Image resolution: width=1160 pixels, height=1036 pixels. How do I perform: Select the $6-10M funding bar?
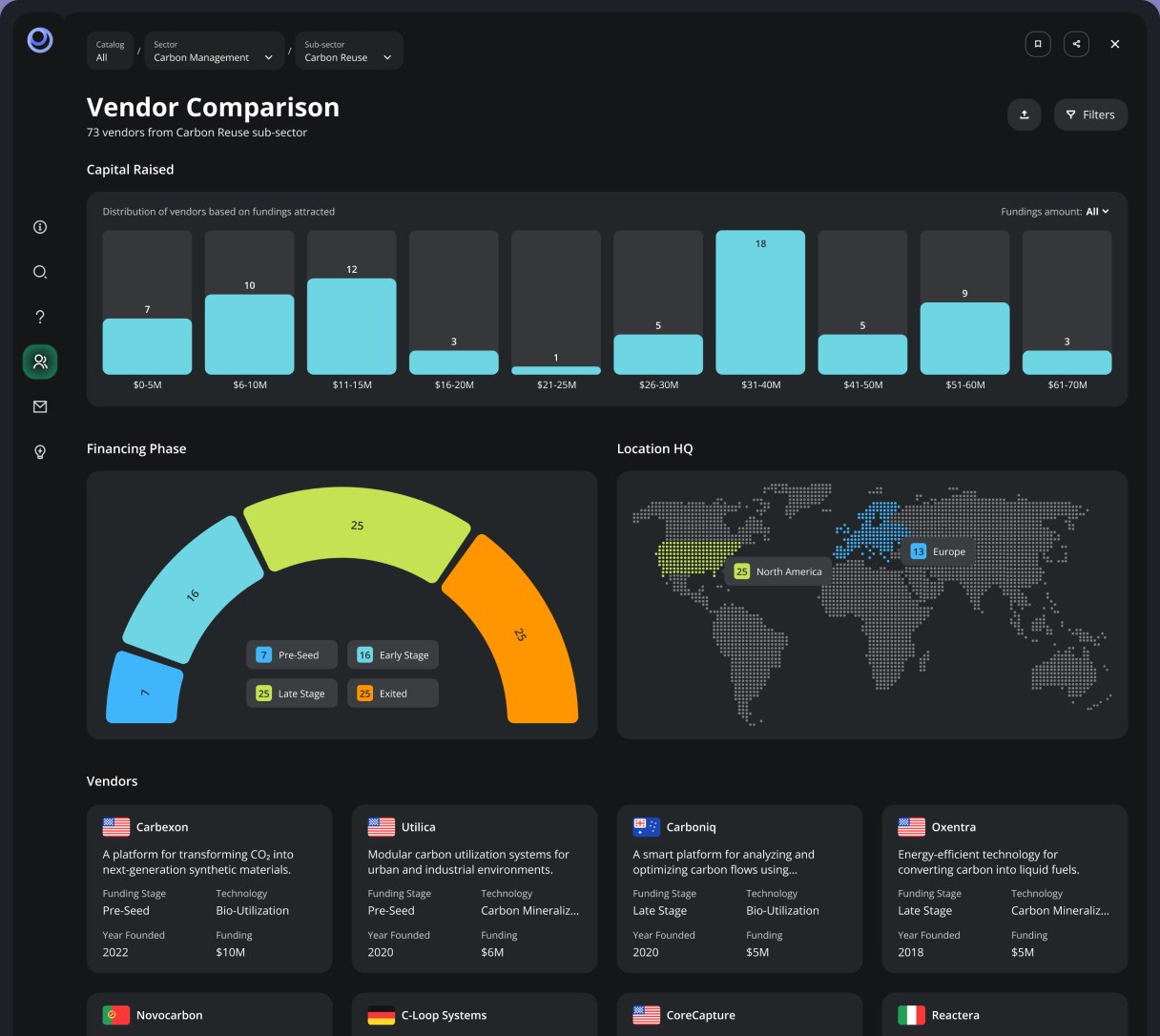(249, 334)
